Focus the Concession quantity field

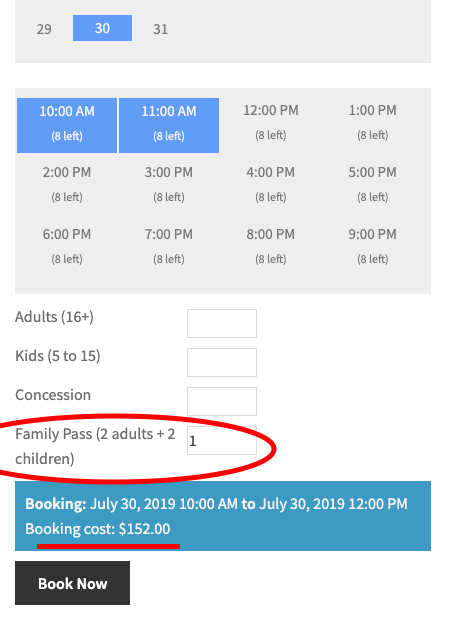tap(222, 402)
